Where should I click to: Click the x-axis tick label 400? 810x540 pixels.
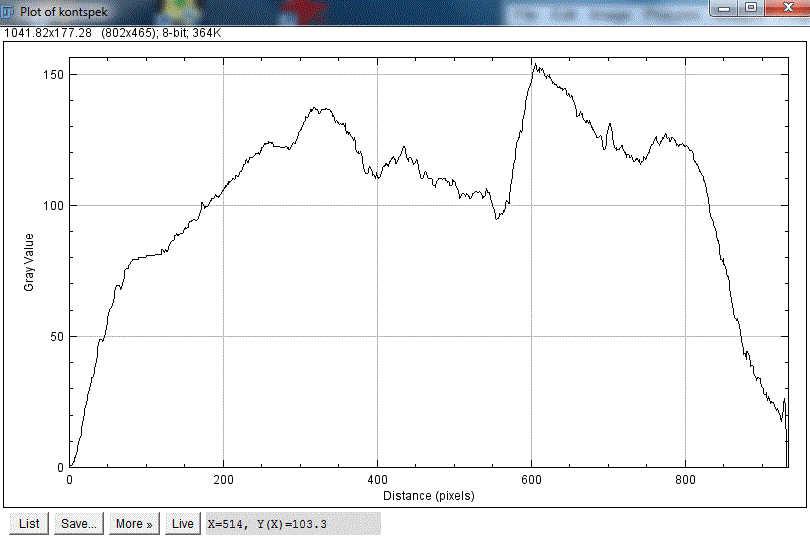coord(377,480)
